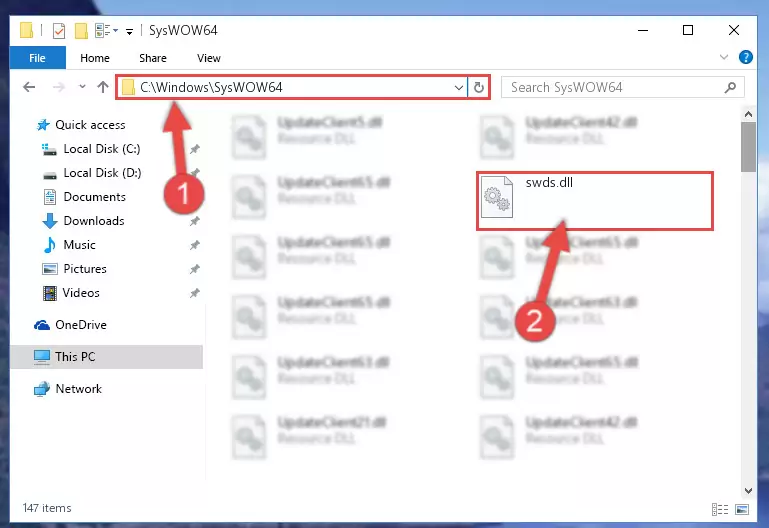The width and height of the screenshot is (769, 528).
Task: Go back with the Back arrow
Action: click(29, 87)
